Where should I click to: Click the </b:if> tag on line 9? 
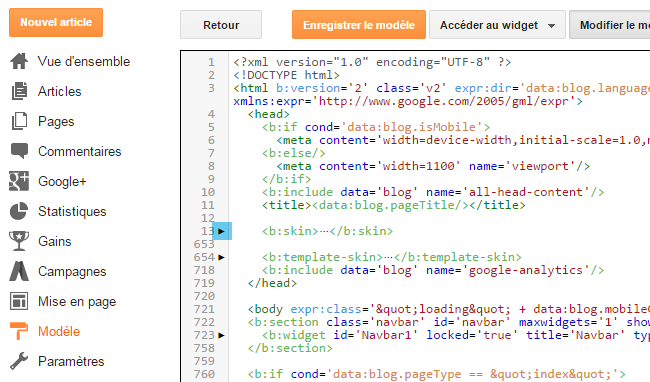[286, 179]
